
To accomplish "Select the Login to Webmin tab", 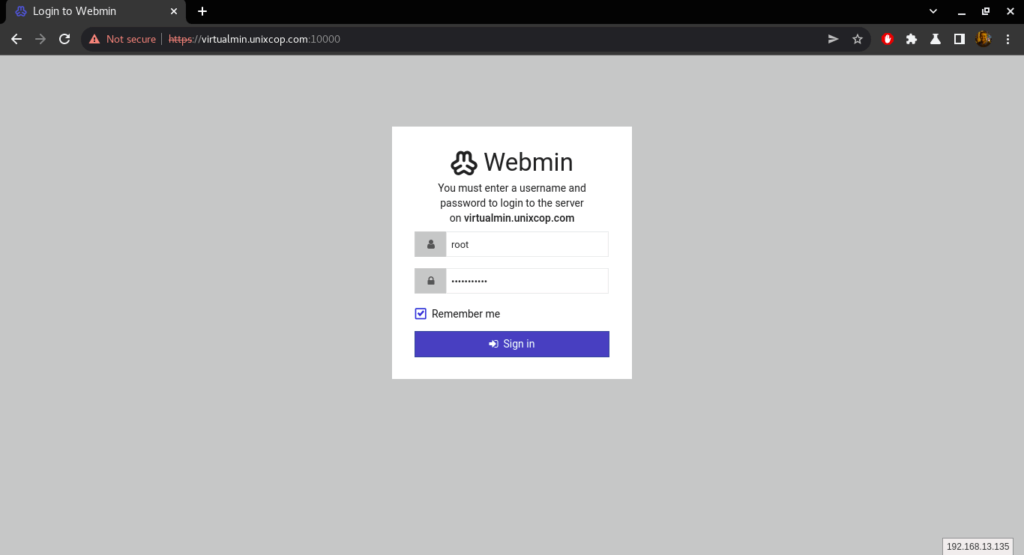I will pyautogui.click(x=95, y=11).
